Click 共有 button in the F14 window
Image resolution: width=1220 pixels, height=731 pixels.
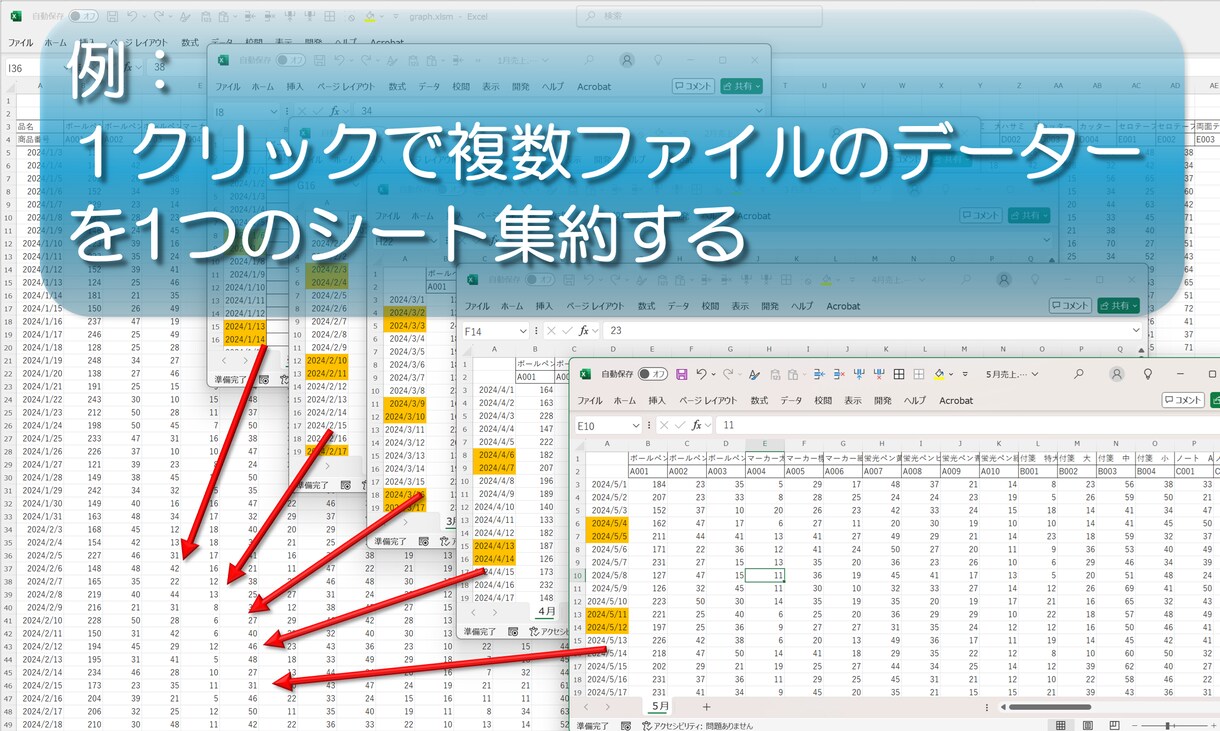pyautogui.click(x=1118, y=305)
